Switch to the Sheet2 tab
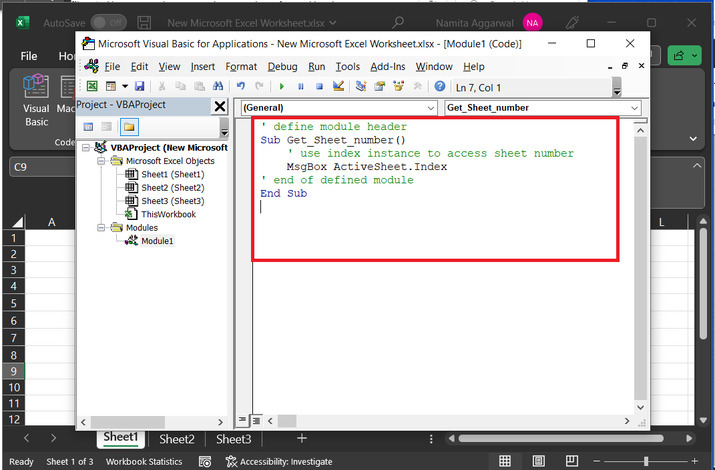Viewport: 715px width, 470px height. pos(177,439)
